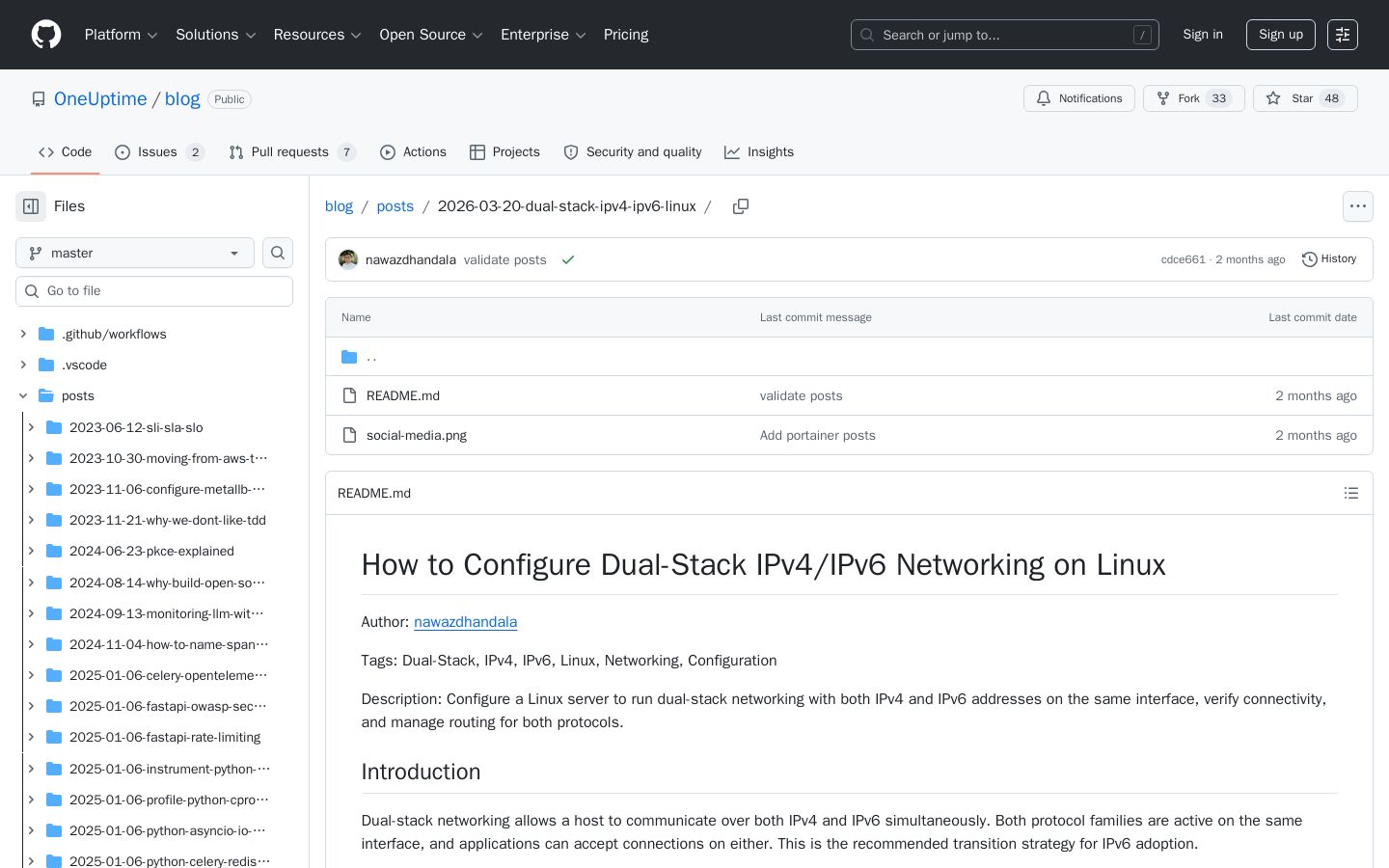Screen dimensions: 1389x868
Task: Click the 'validate posts' latest commit message
Action: (504, 259)
